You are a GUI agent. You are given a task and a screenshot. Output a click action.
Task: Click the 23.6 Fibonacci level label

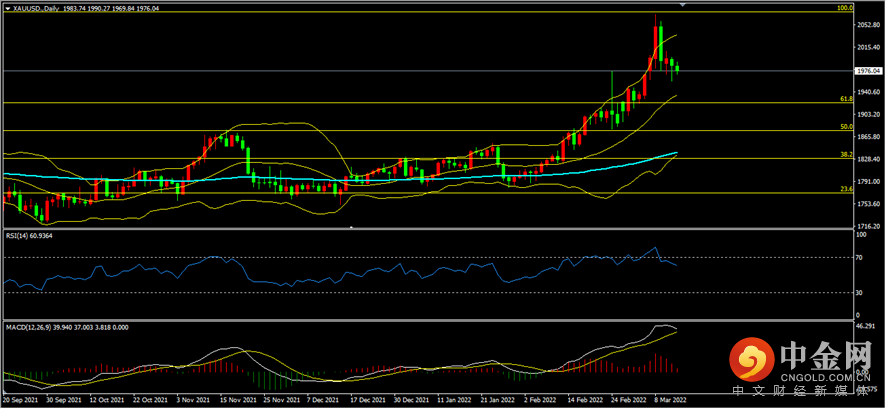pos(846,189)
